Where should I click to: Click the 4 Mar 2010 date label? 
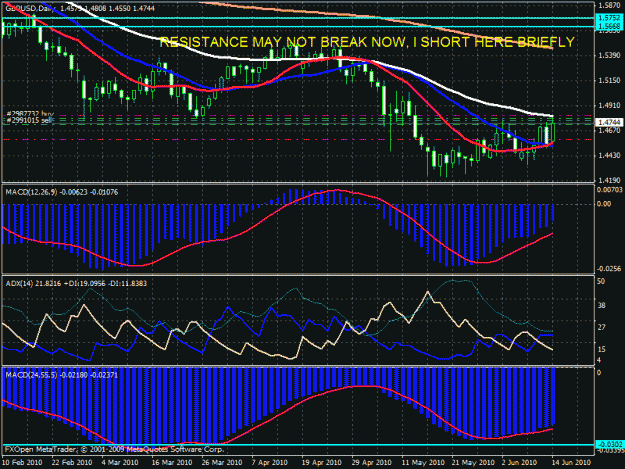click(x=120, y=463)
